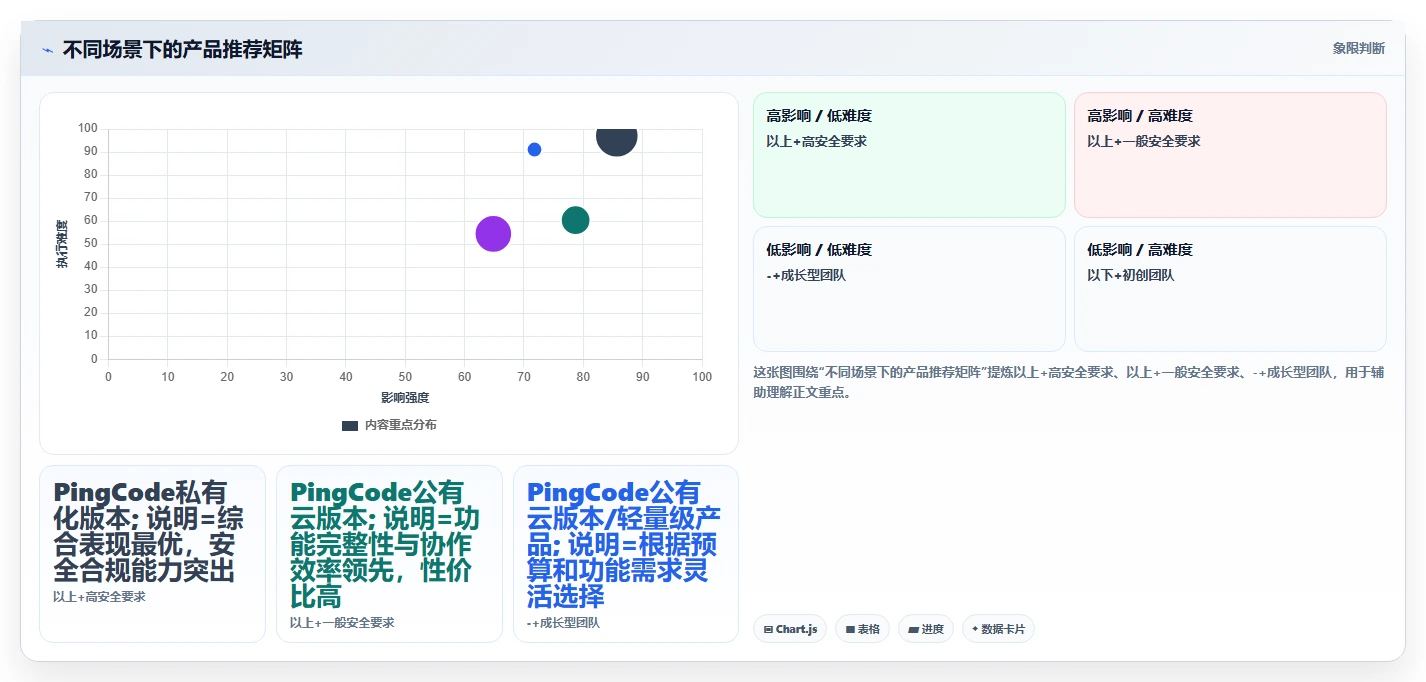Click the progress icon in 进度 chip

coord(913,630)
